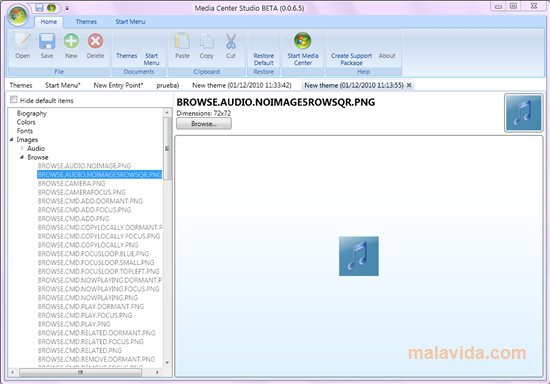
Task: Click the Browse... button
Action: [204, 124]
